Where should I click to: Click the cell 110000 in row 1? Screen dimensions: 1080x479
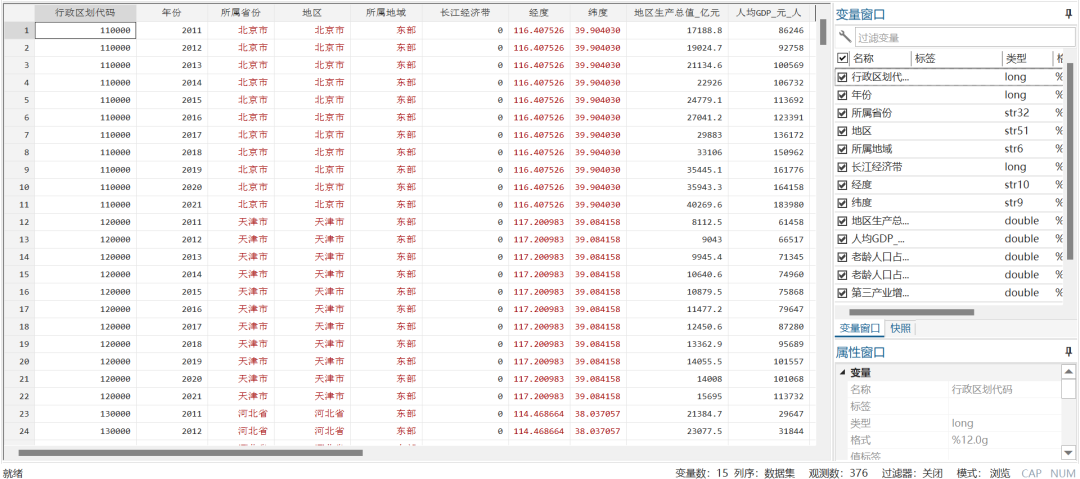coord(85,30)
